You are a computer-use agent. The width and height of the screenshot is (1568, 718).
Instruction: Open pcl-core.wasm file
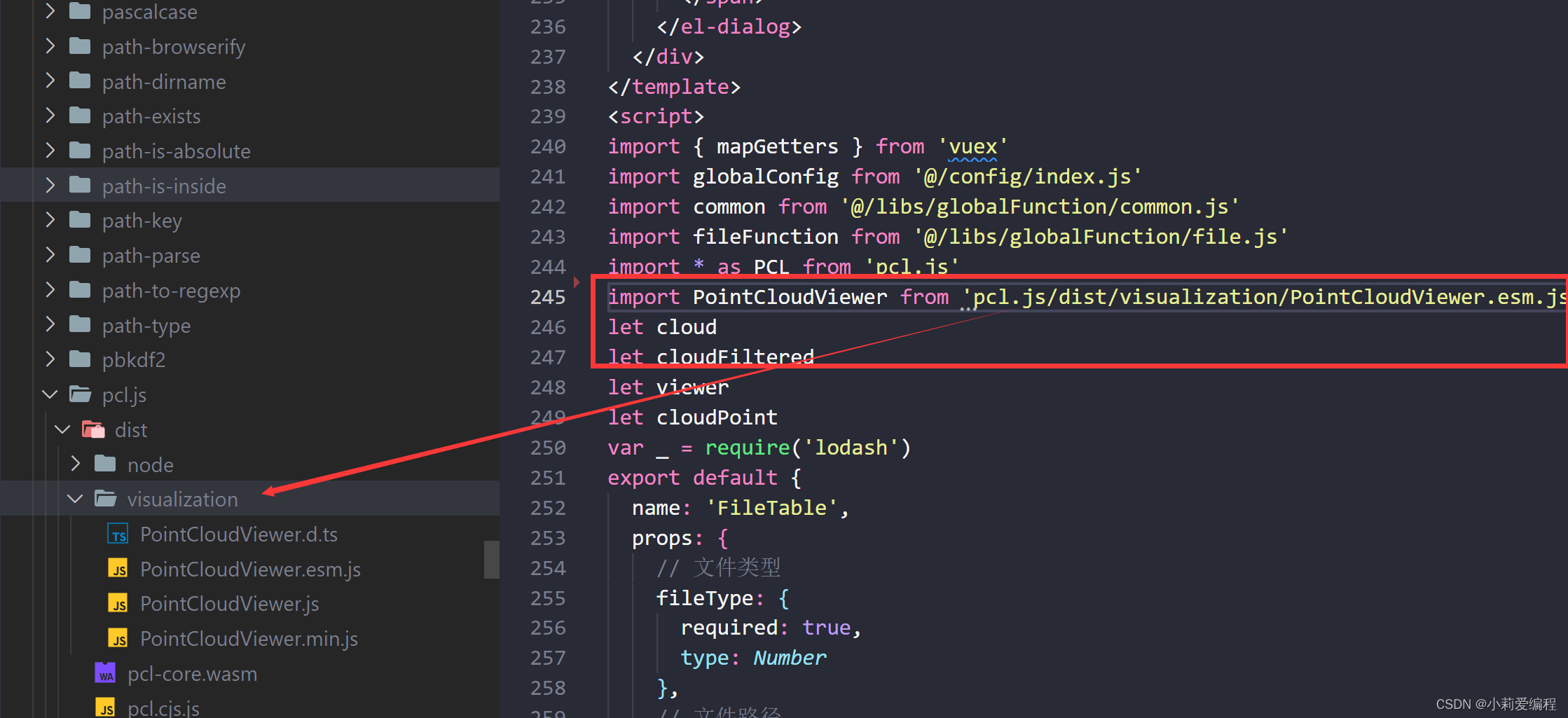pyautogui.click(x=192, y=674)
